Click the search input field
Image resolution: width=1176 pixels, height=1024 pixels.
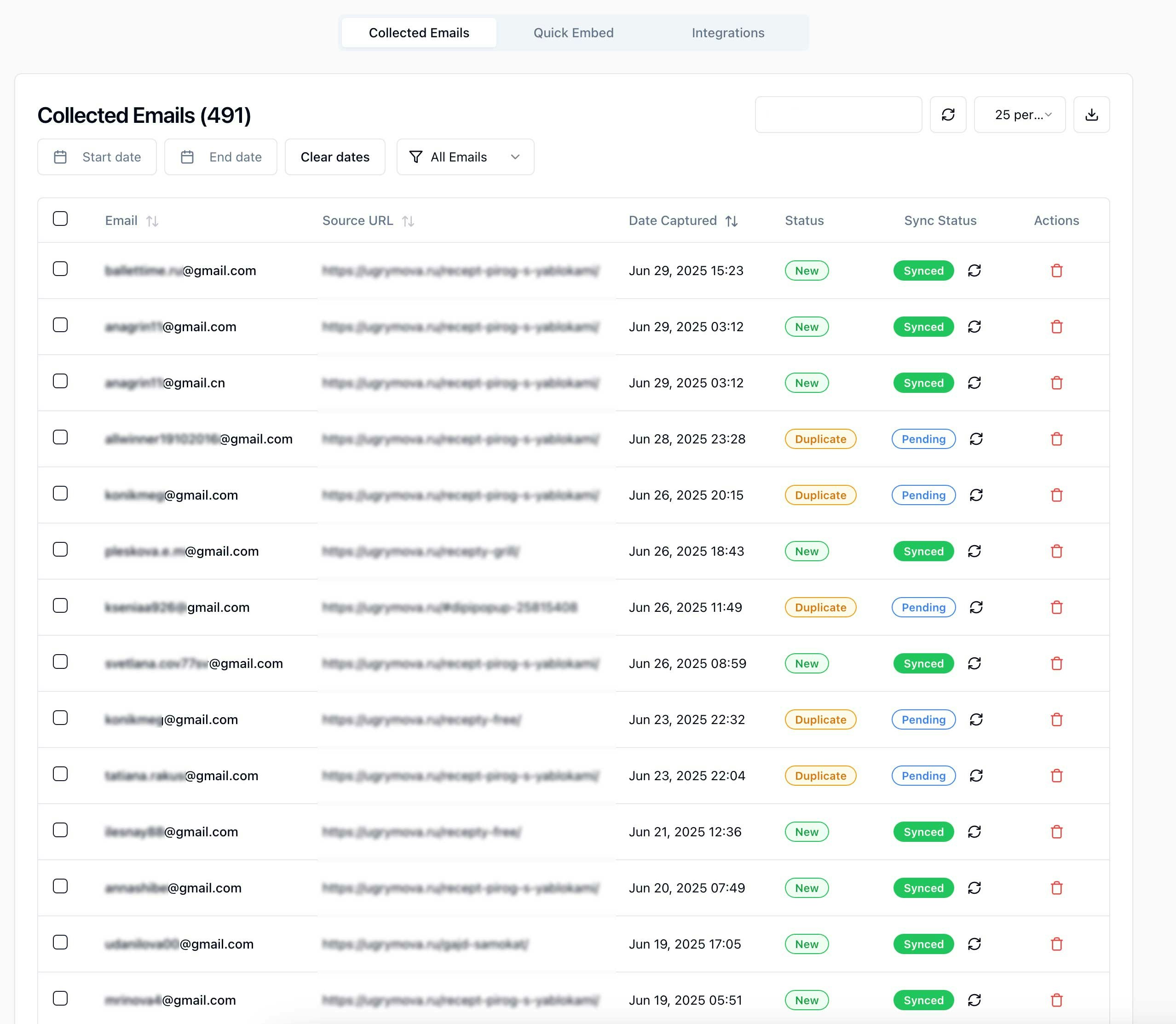[838, 114]
